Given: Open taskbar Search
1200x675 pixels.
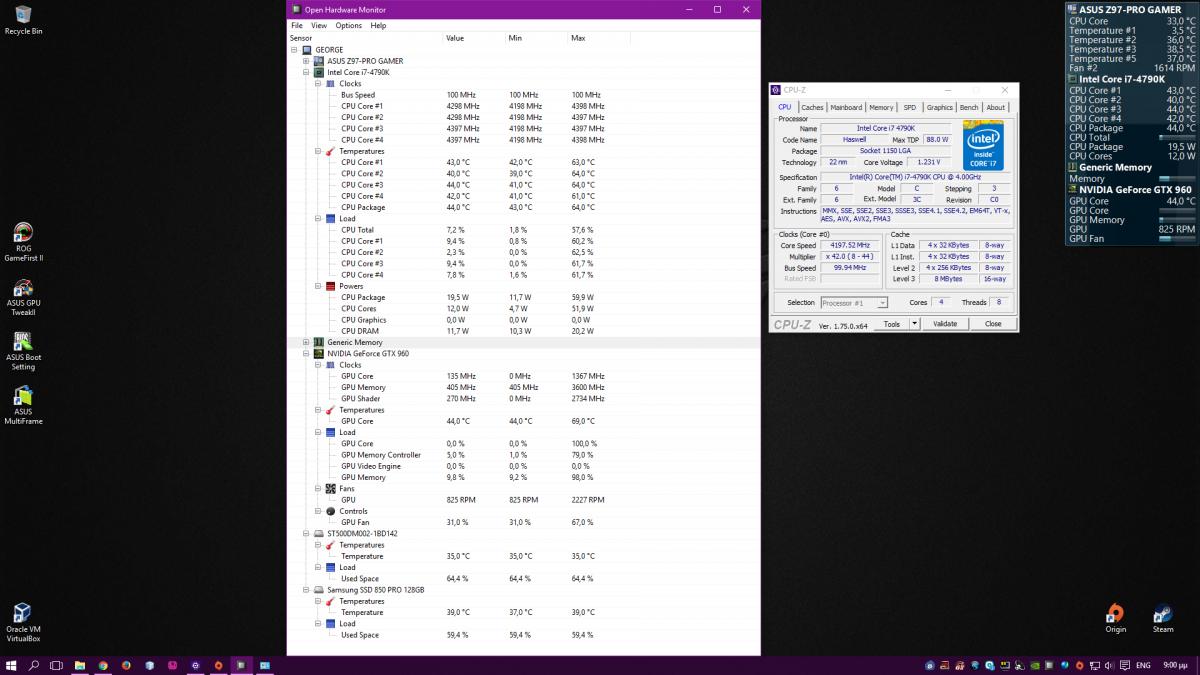Looking at the screenshot, I should 34,665.
